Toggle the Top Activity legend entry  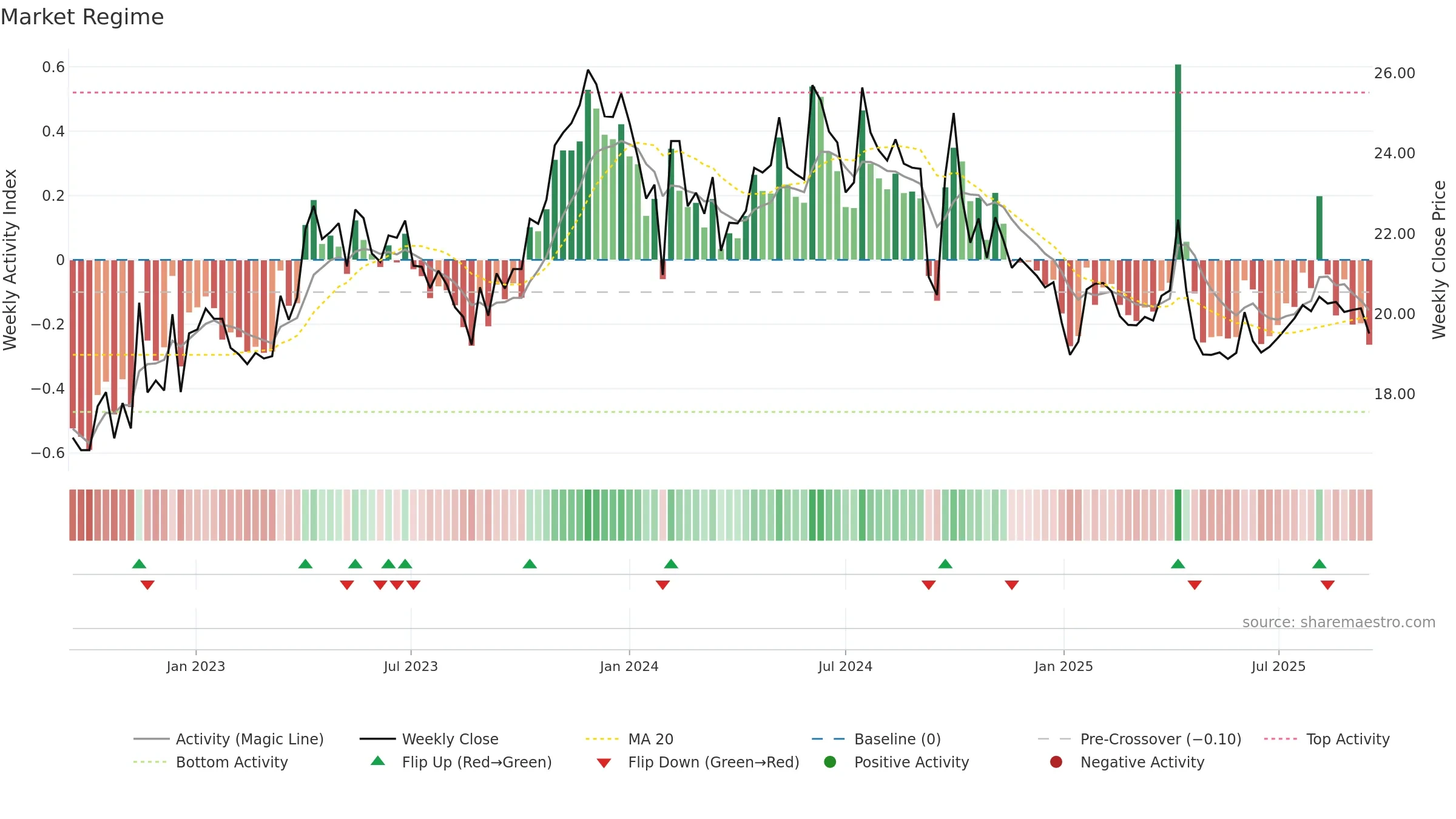coord(1327,739)
